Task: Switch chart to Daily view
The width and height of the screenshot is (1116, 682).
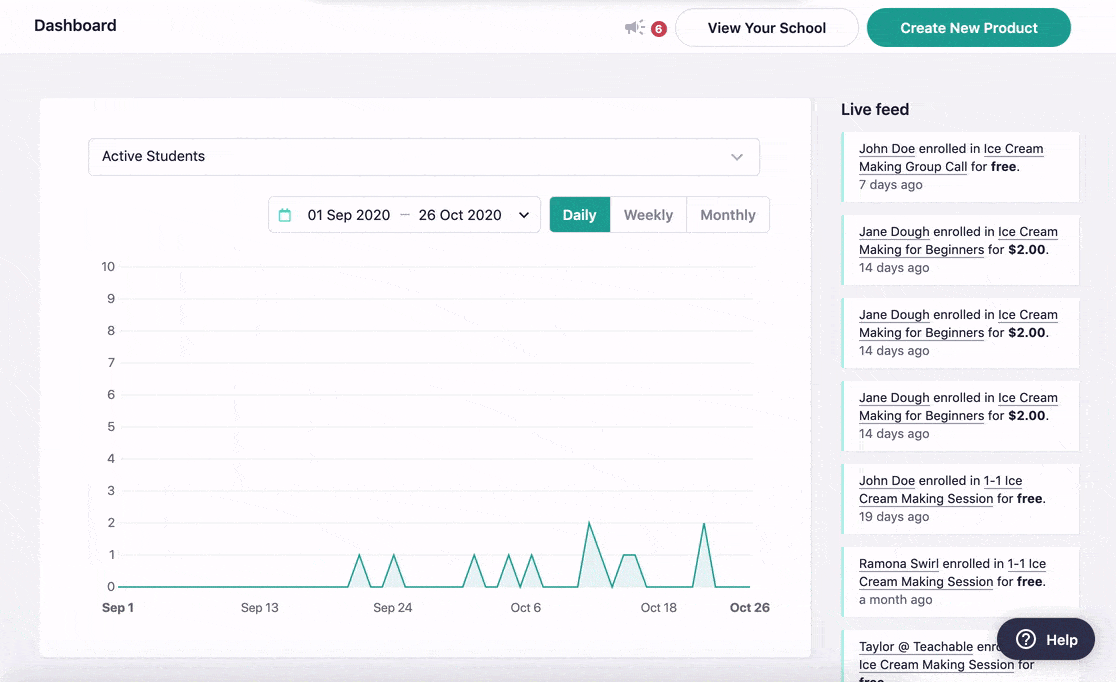Action: pos(579,215)
